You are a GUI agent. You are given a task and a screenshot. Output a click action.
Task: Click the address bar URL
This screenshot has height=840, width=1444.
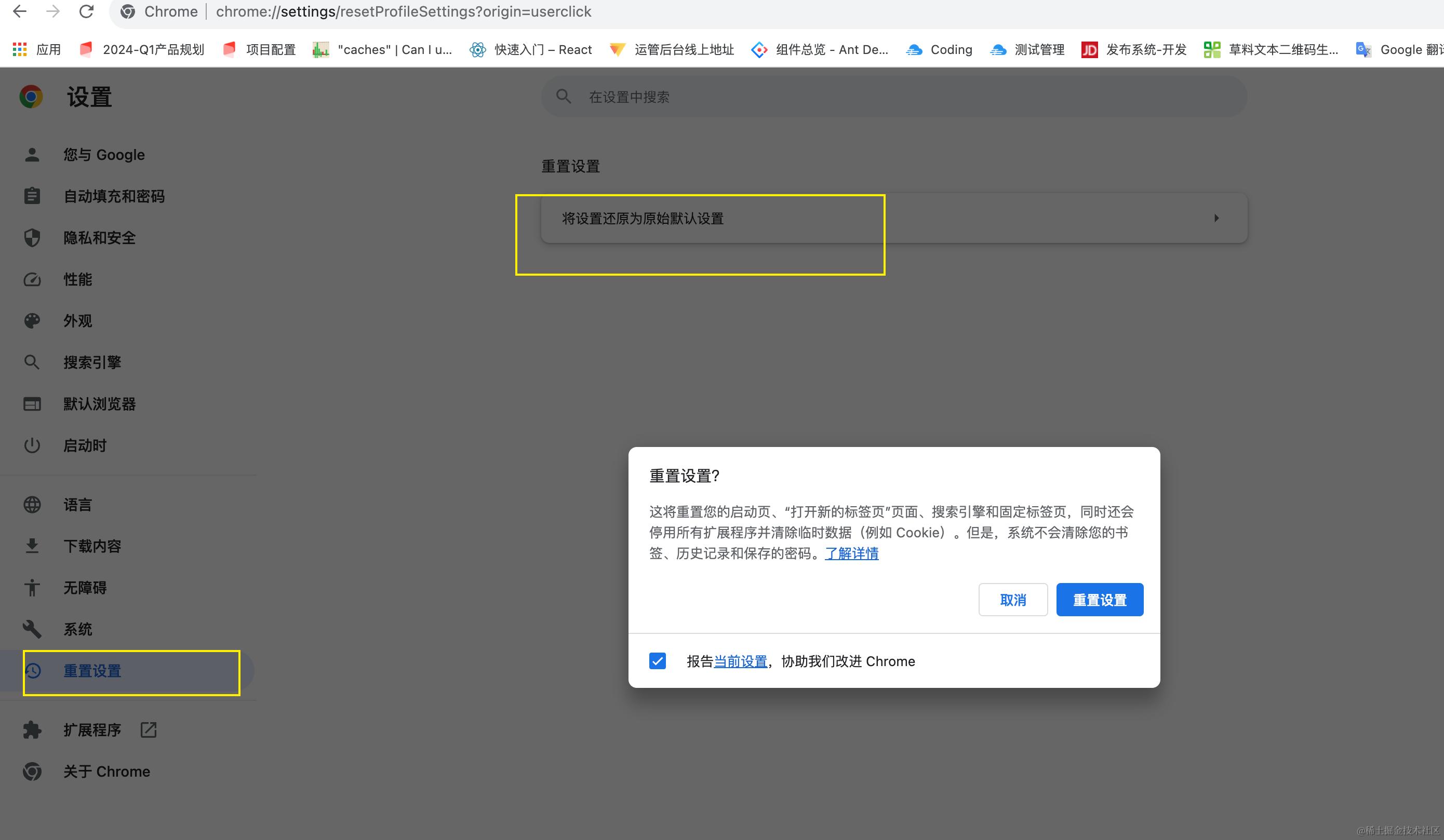click(x=404, y=11)
